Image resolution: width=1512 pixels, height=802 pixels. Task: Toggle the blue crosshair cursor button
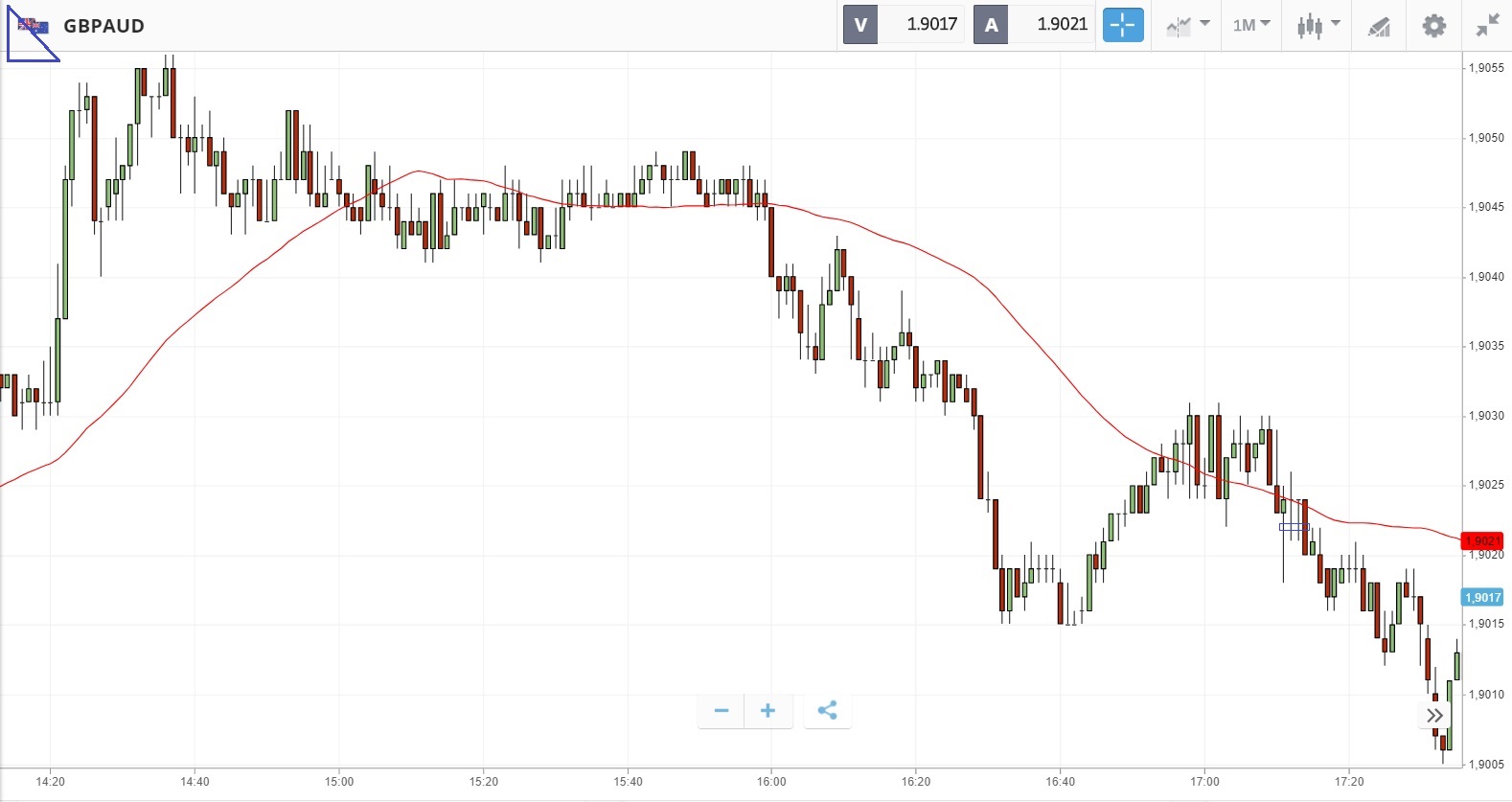point(1123,25)
